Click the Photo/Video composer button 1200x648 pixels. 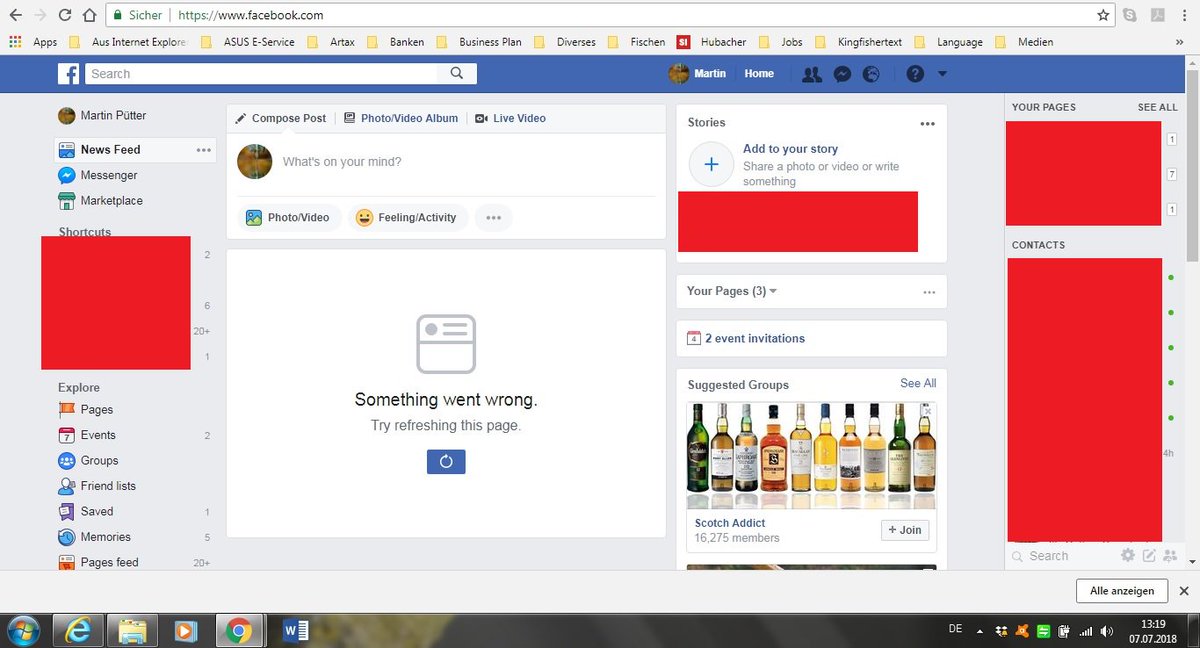pos(289,218)
